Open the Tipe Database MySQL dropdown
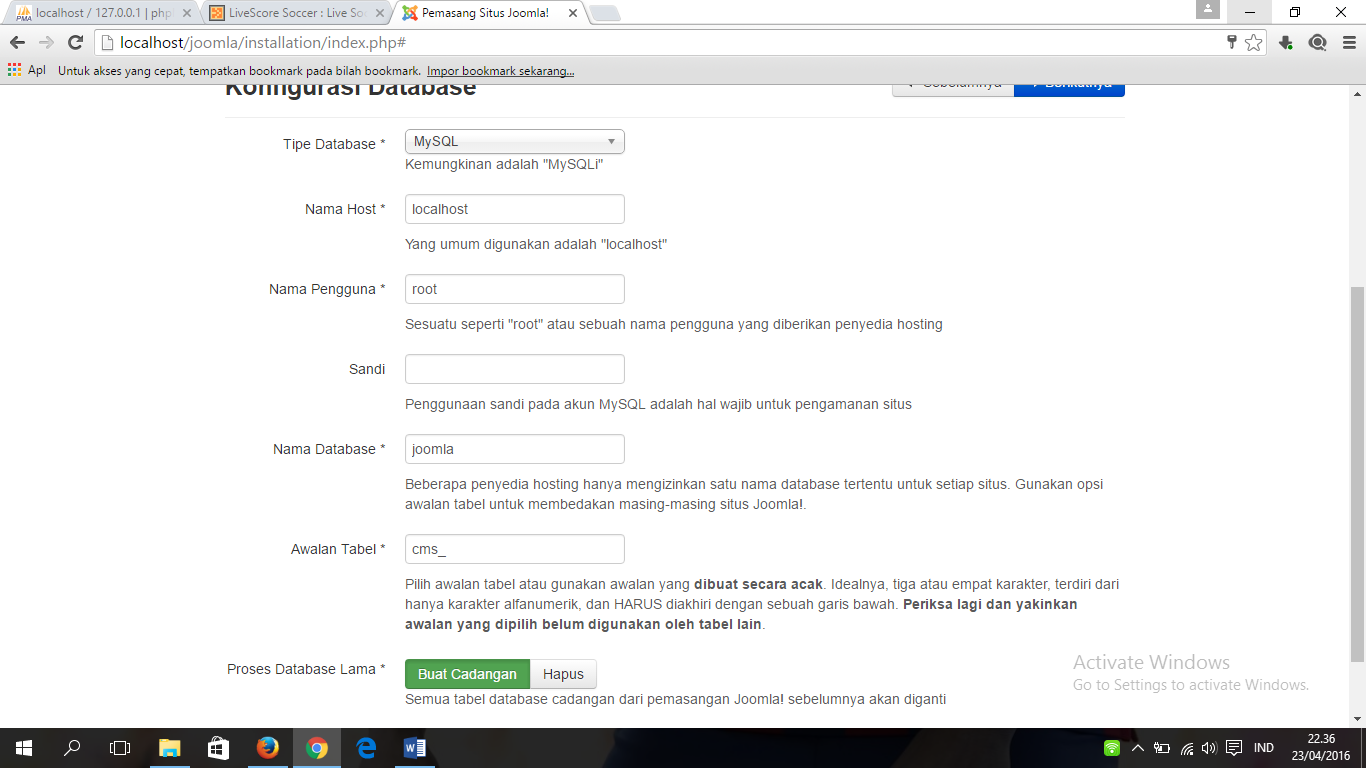This screenshot has width=1366, height=768. point(515,142)
